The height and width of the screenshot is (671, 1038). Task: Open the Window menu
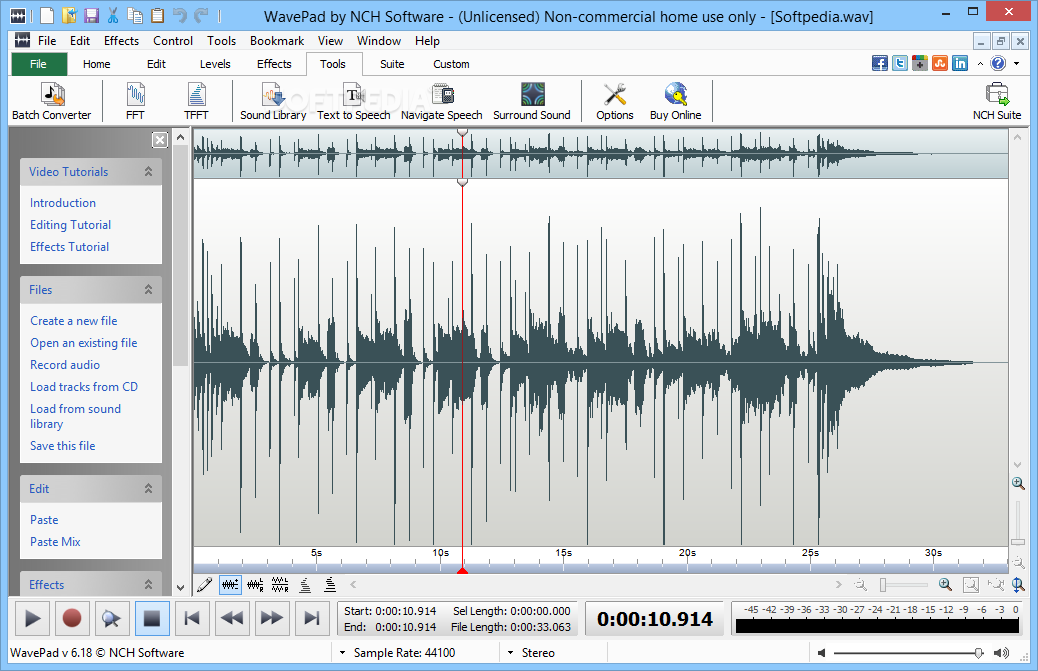pos(379,40)
